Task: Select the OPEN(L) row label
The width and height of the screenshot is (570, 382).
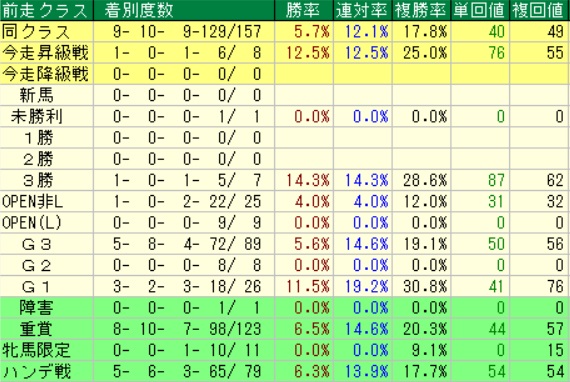Action: coord(46,222)
